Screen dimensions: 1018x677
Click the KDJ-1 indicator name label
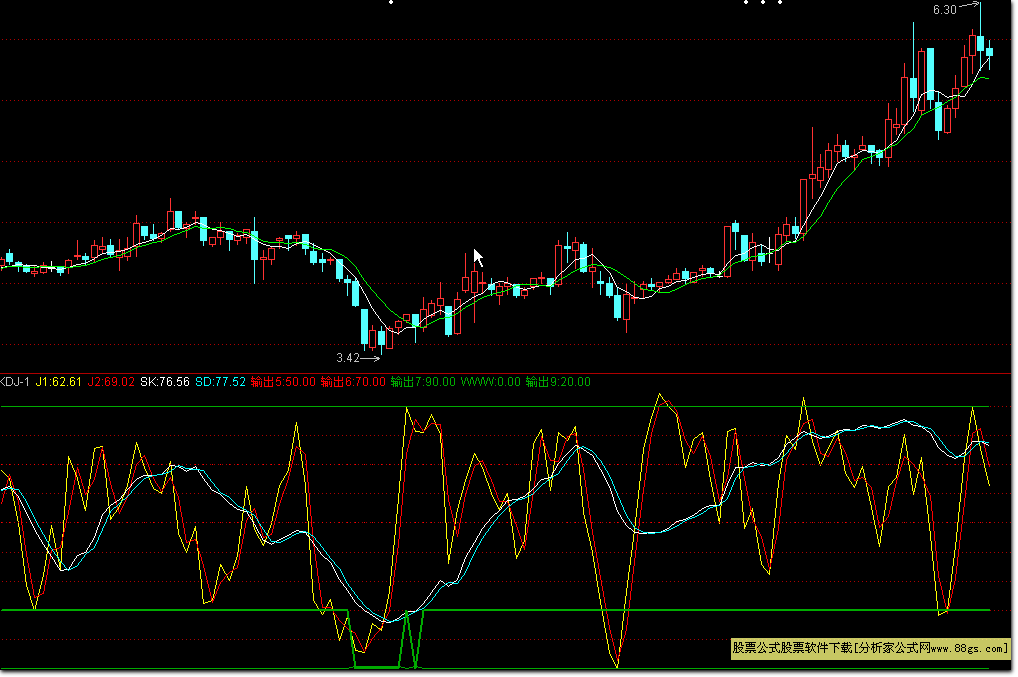(x=14, y=382)
